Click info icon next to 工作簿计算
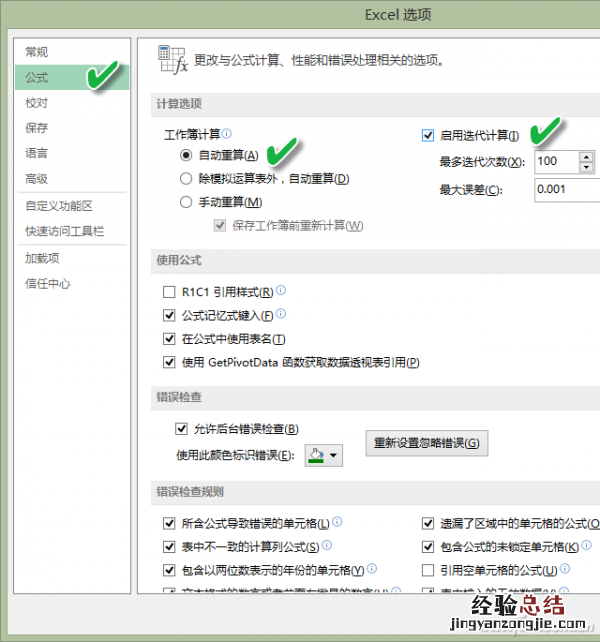The height and width of the screenshot is (642, 600). pyautogui.click(x=226, y=133)
